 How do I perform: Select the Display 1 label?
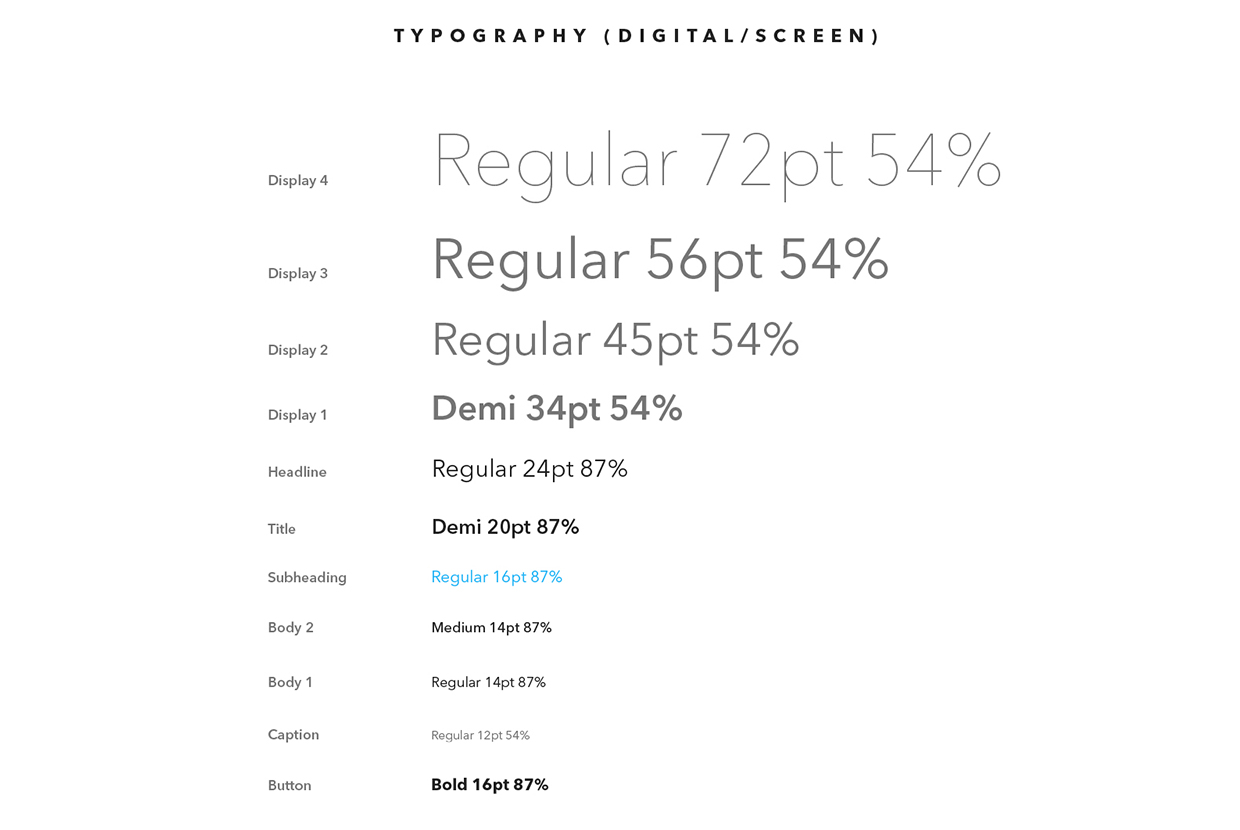(x=298, y=415)
